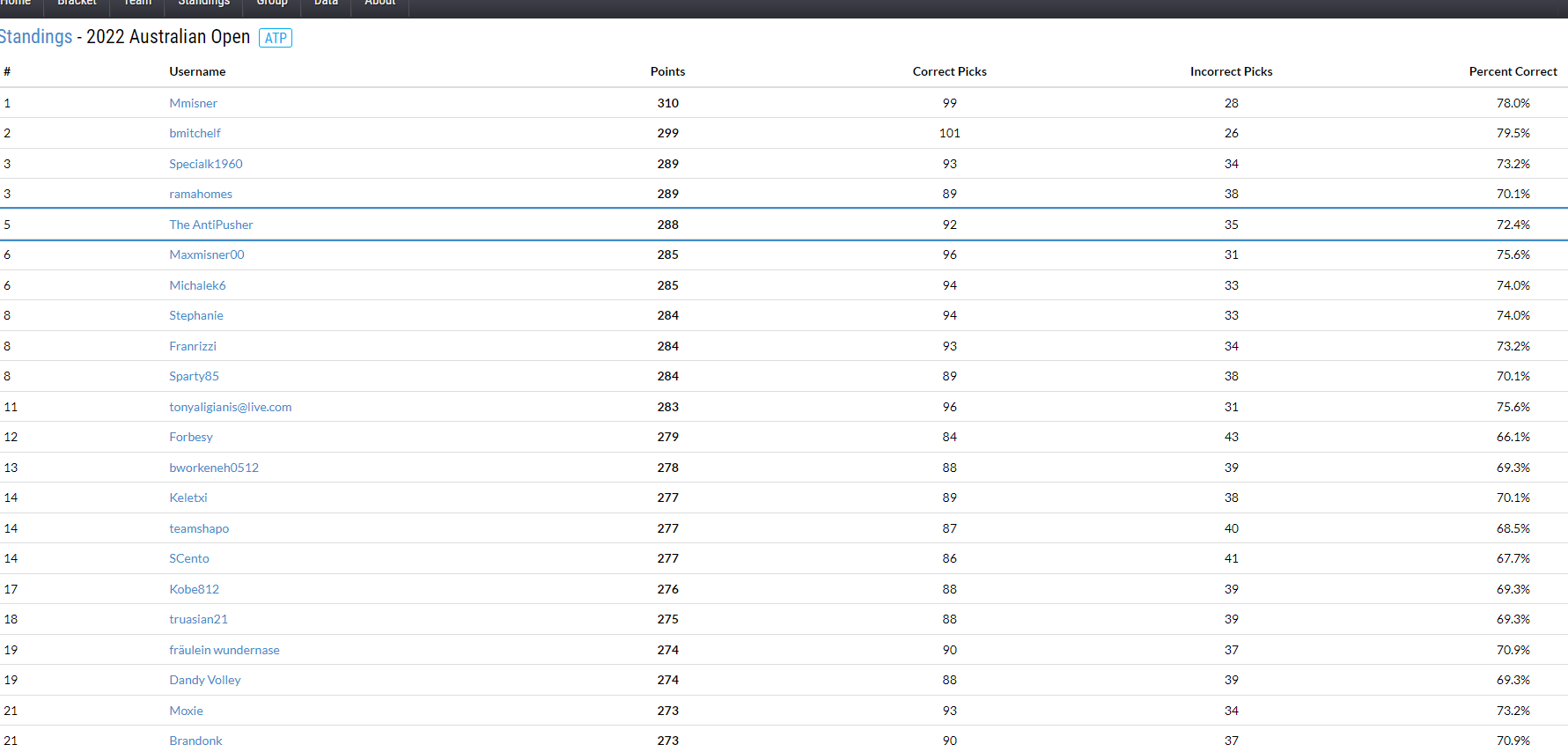Viewport: 1568px width, 752px height.
Task: View bmitchelf's picks
Action: pos(195,133)
